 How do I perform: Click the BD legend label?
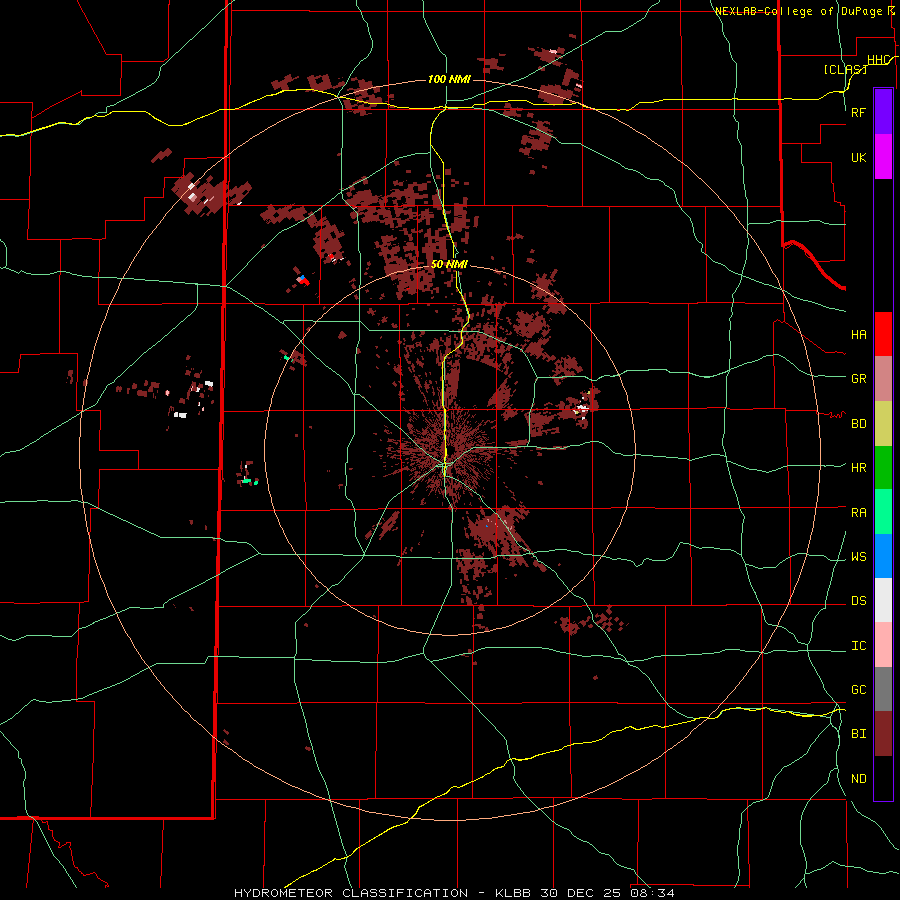coord(858,424)
